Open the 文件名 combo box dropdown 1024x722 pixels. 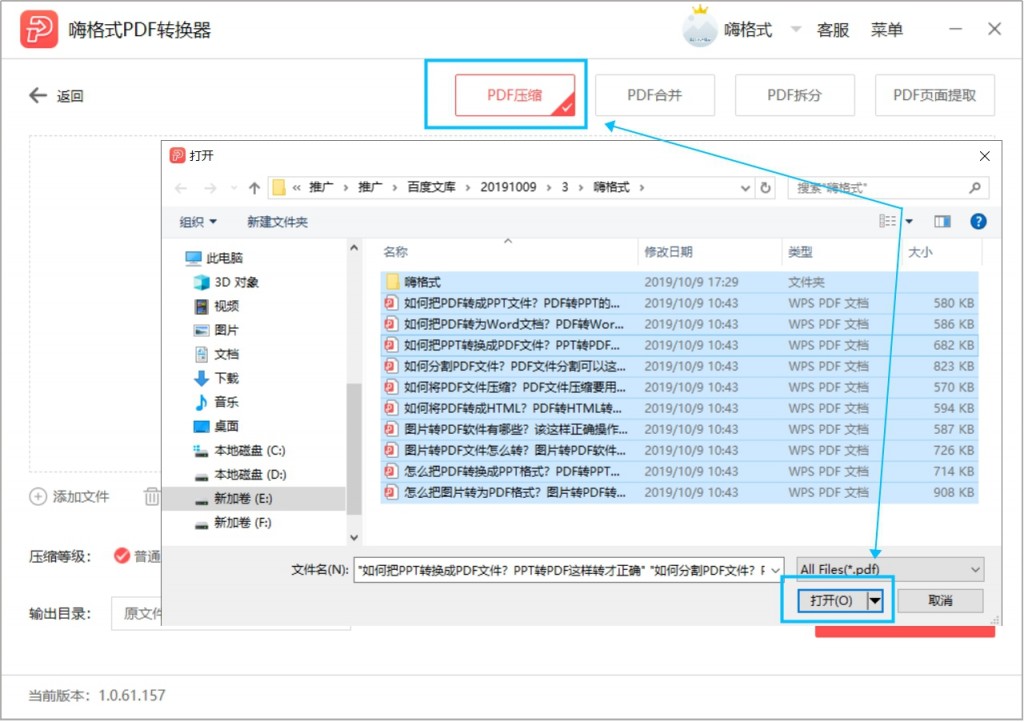775,570
